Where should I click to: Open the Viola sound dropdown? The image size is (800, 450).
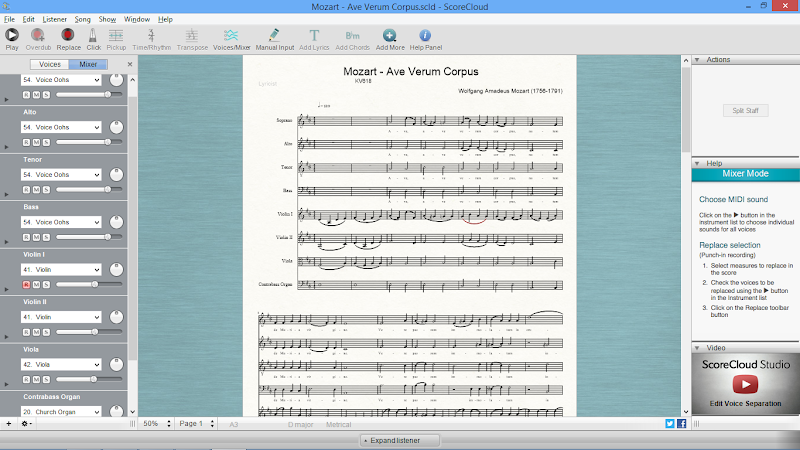(61, 364)
